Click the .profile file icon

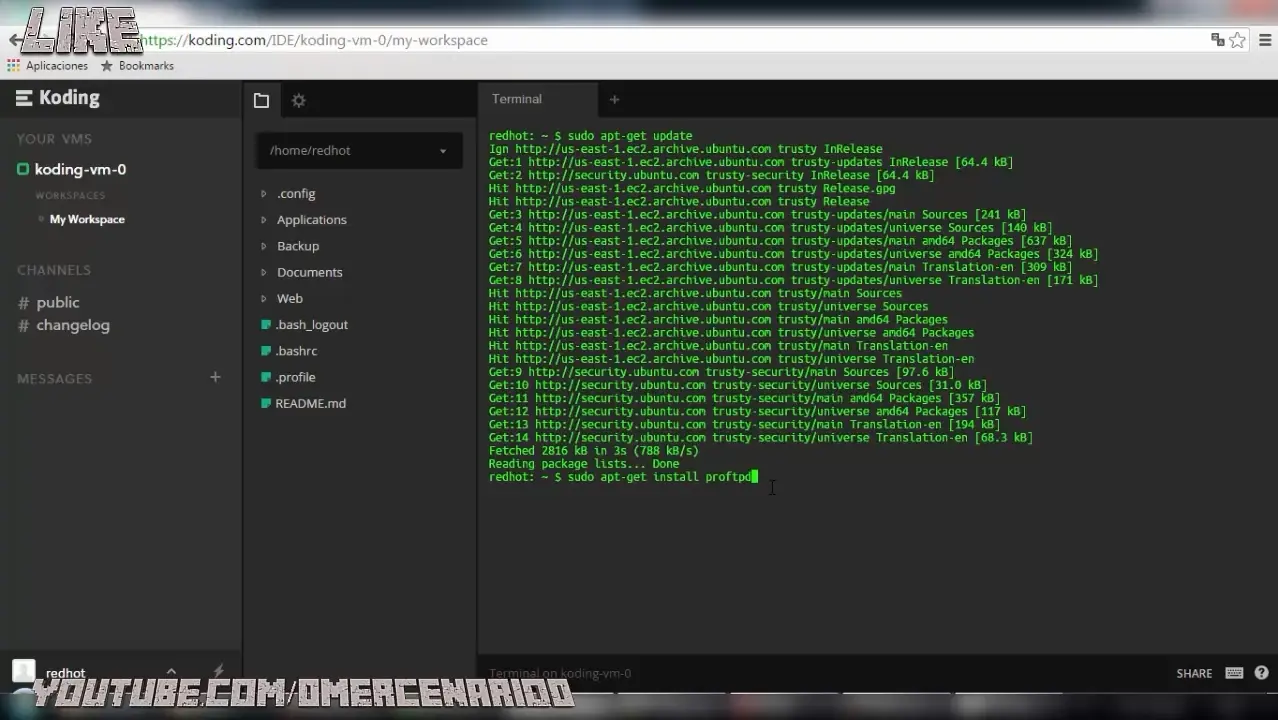pos(266,377)
